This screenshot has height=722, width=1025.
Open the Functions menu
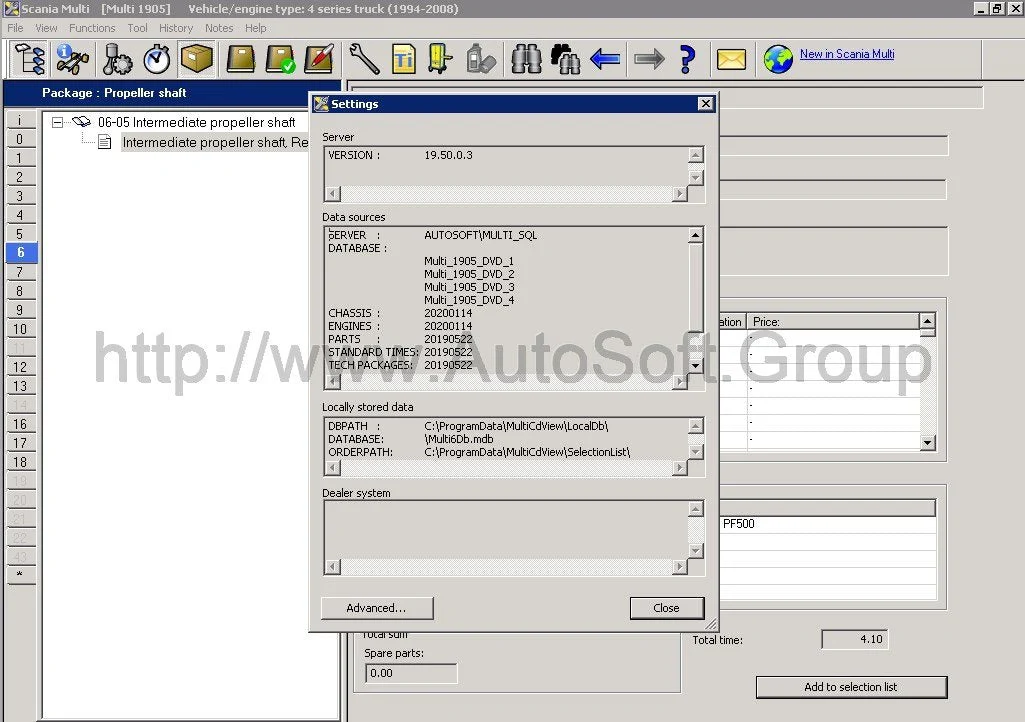click(x=92, y=28)
